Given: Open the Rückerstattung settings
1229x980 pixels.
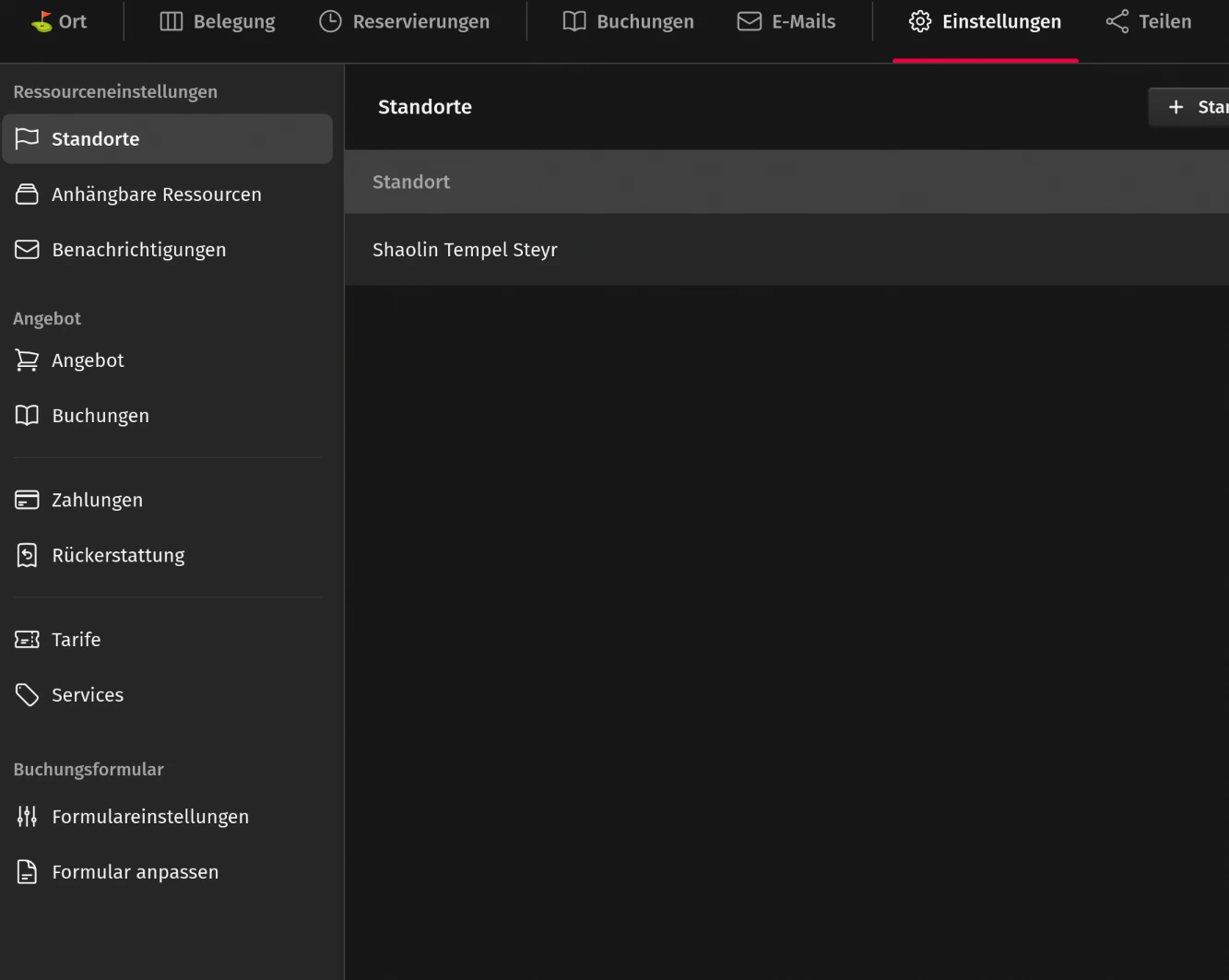Looking at the screenshot, I should [118, 555].
